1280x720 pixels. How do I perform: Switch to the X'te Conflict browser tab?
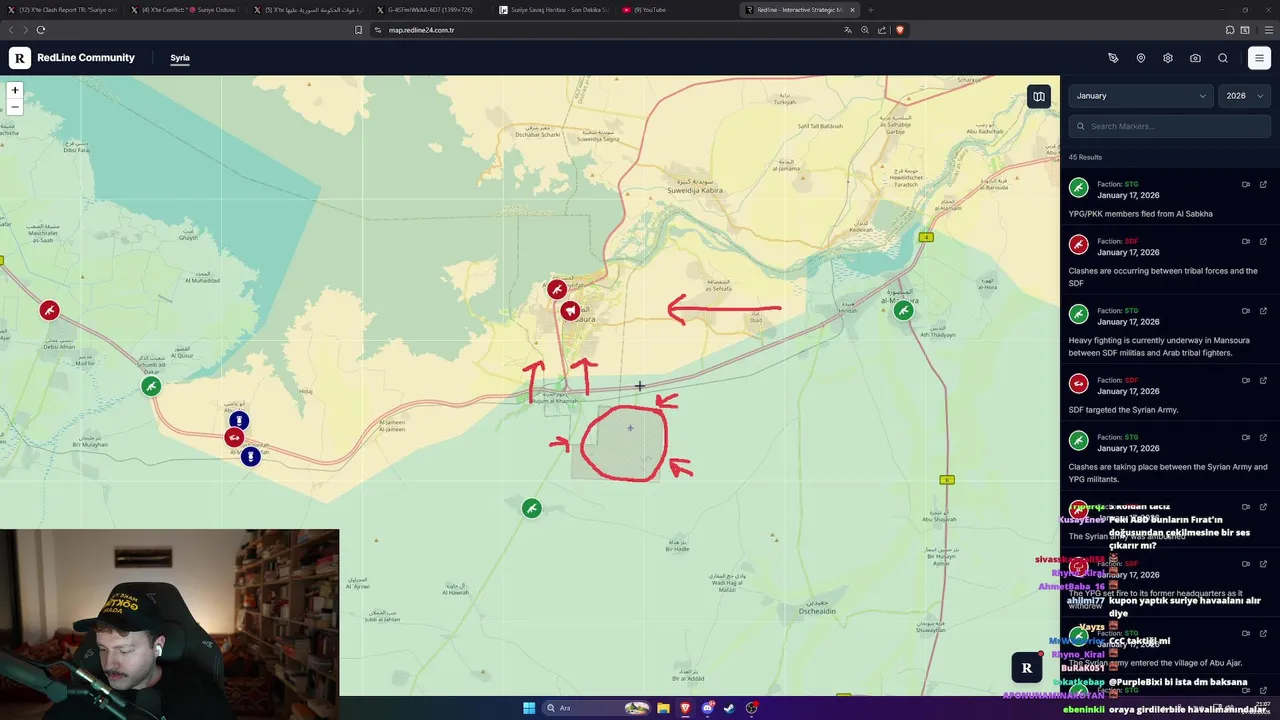tap(186, 10)
